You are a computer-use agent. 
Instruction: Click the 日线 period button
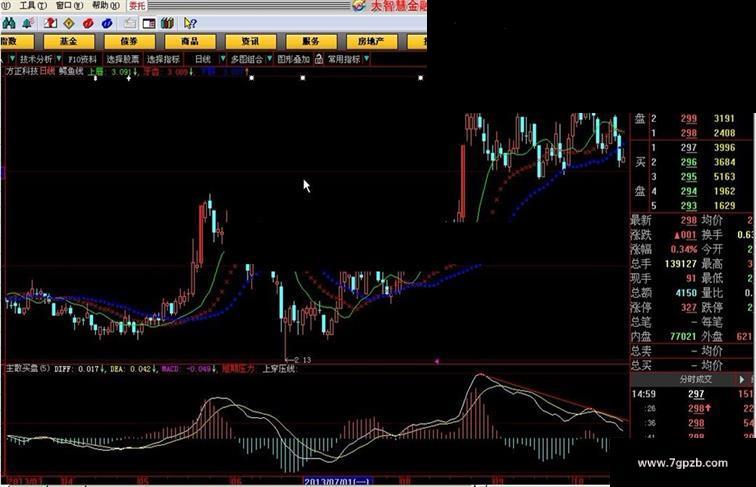point(203,59)
